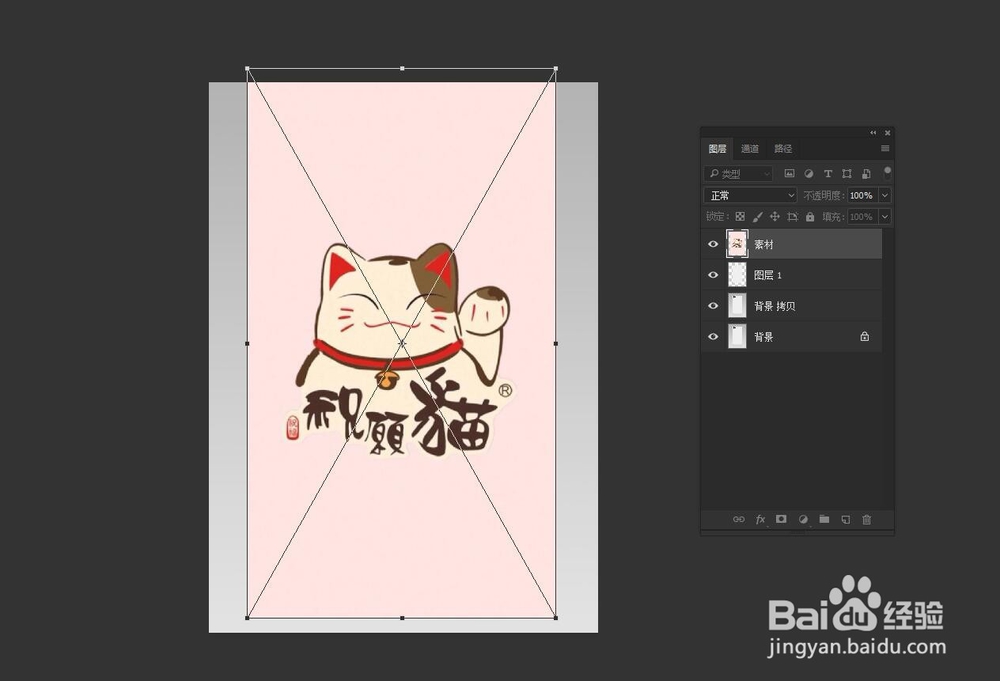Image resolution: width=1000 pixels, height=681 pixels.
Task: Collapse the panel with double-arrow icon
Action: (x=873, y=133)
